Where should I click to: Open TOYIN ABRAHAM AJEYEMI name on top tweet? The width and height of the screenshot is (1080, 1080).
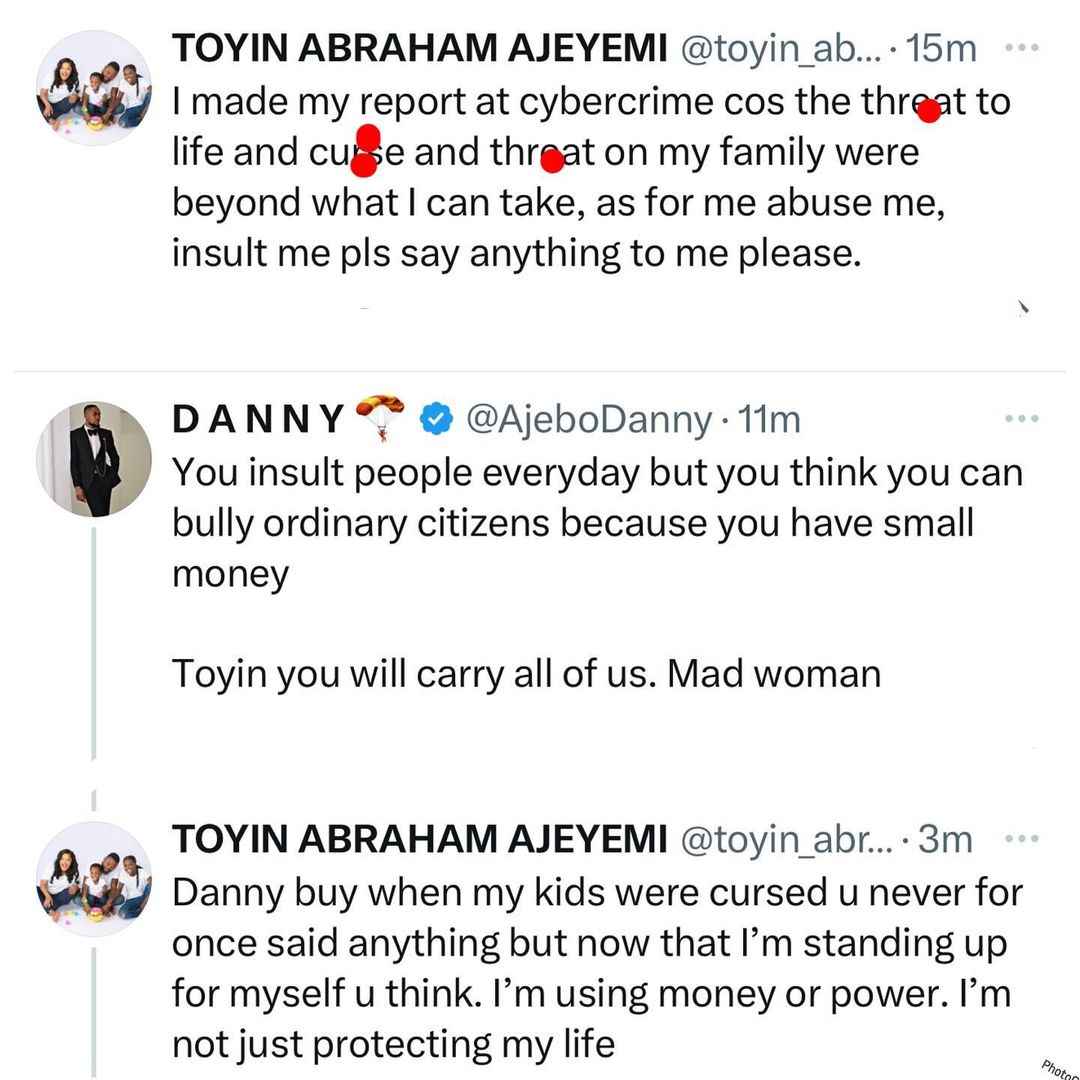[x=419, y=49]
